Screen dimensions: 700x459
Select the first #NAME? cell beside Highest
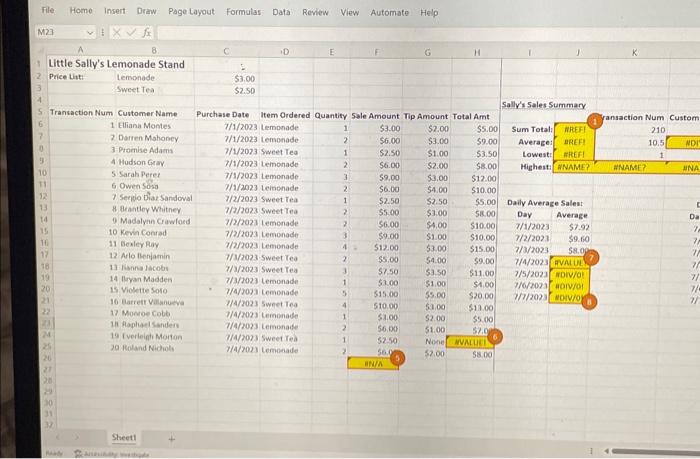point(574,167)
